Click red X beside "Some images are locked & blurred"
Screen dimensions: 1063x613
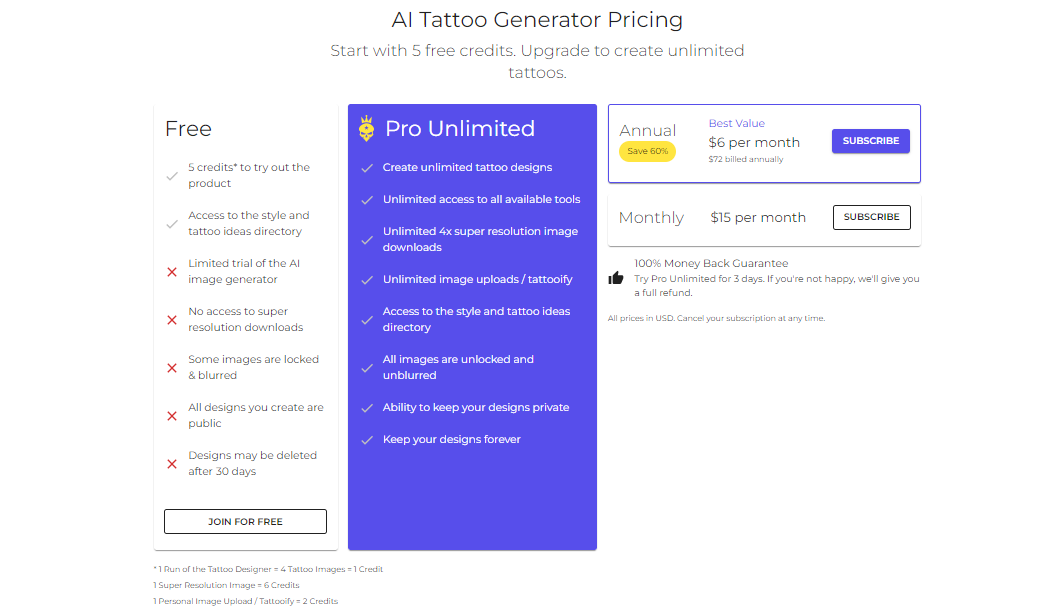(x=171, y=367)
